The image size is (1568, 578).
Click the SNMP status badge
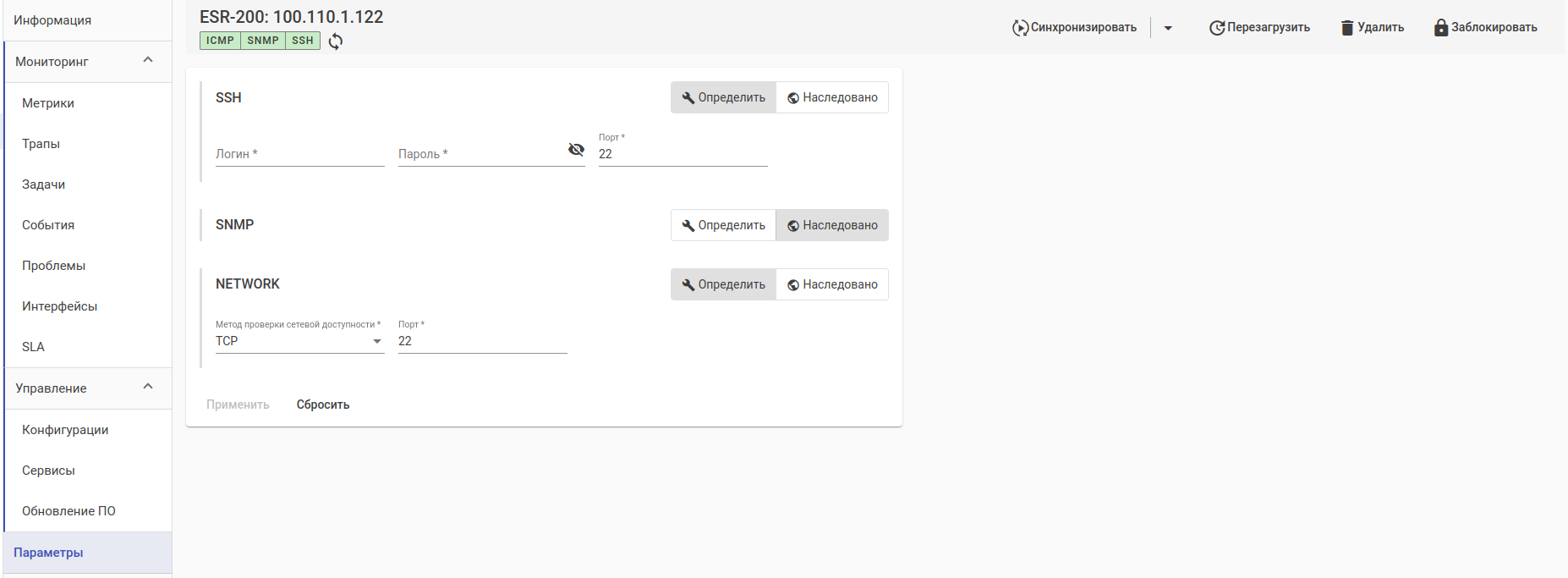[x=263, y=41]
